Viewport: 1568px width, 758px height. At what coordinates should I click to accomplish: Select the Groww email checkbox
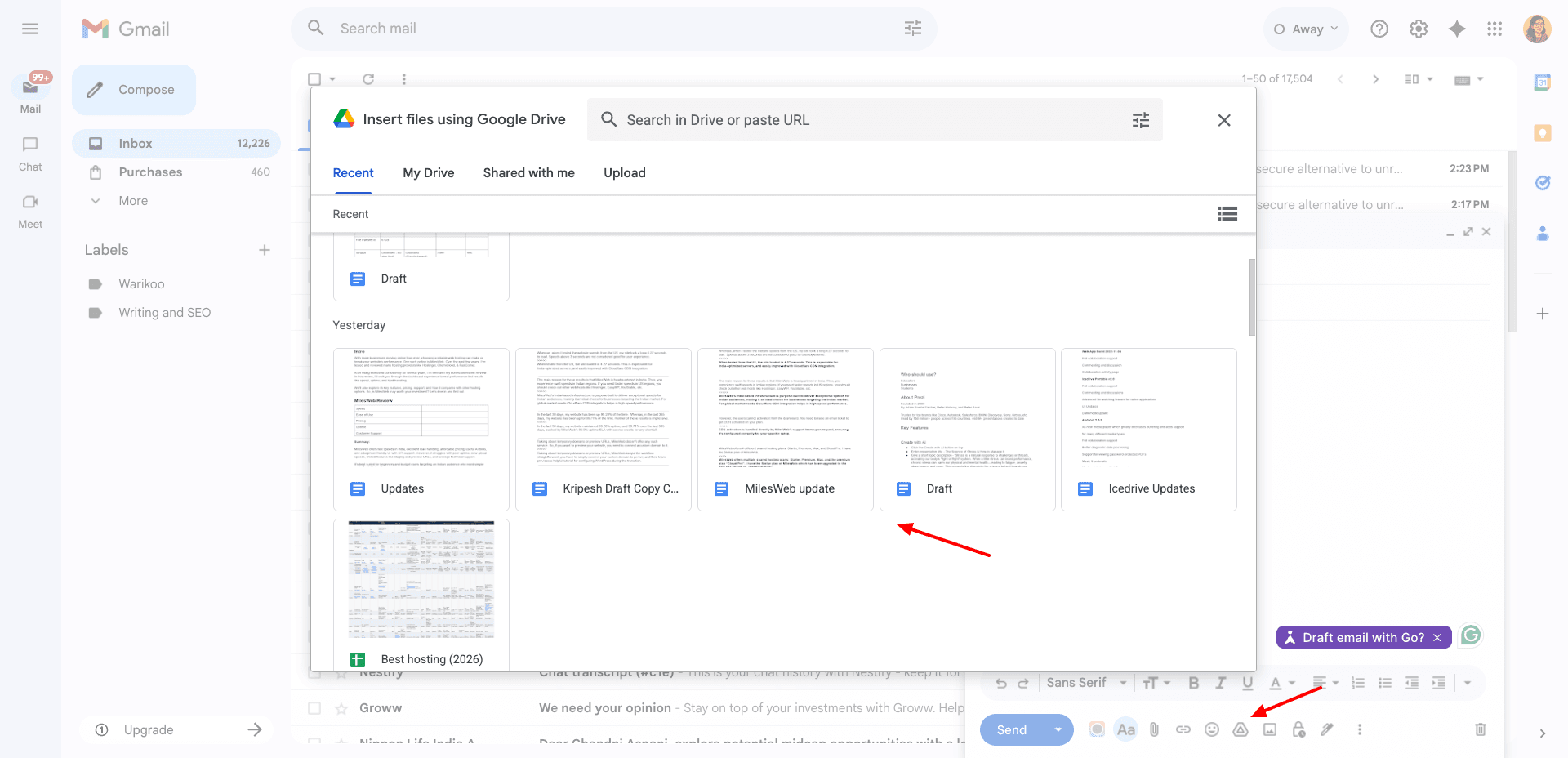tap(314, 708)
